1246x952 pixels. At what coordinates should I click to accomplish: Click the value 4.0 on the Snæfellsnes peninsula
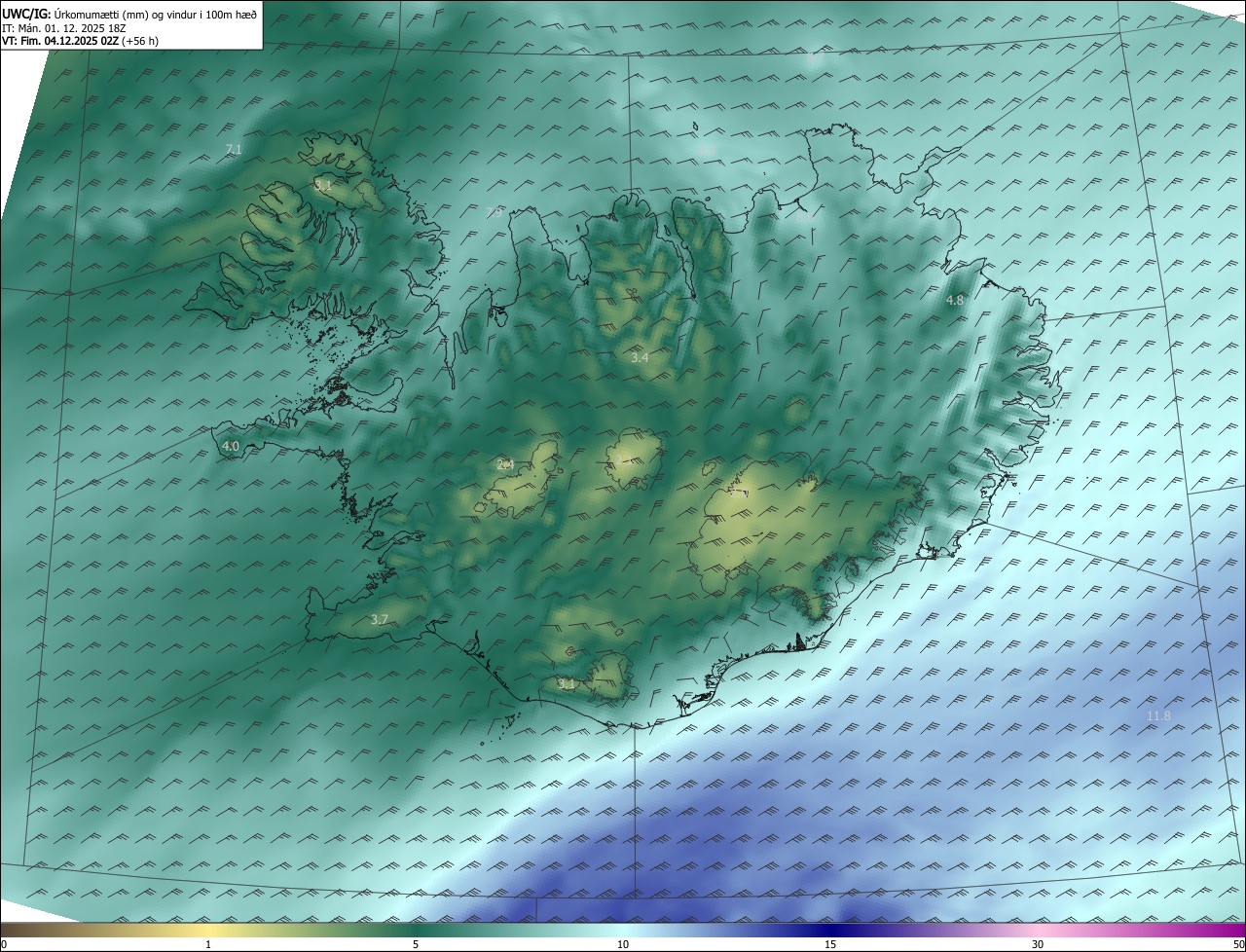(231, 447)
